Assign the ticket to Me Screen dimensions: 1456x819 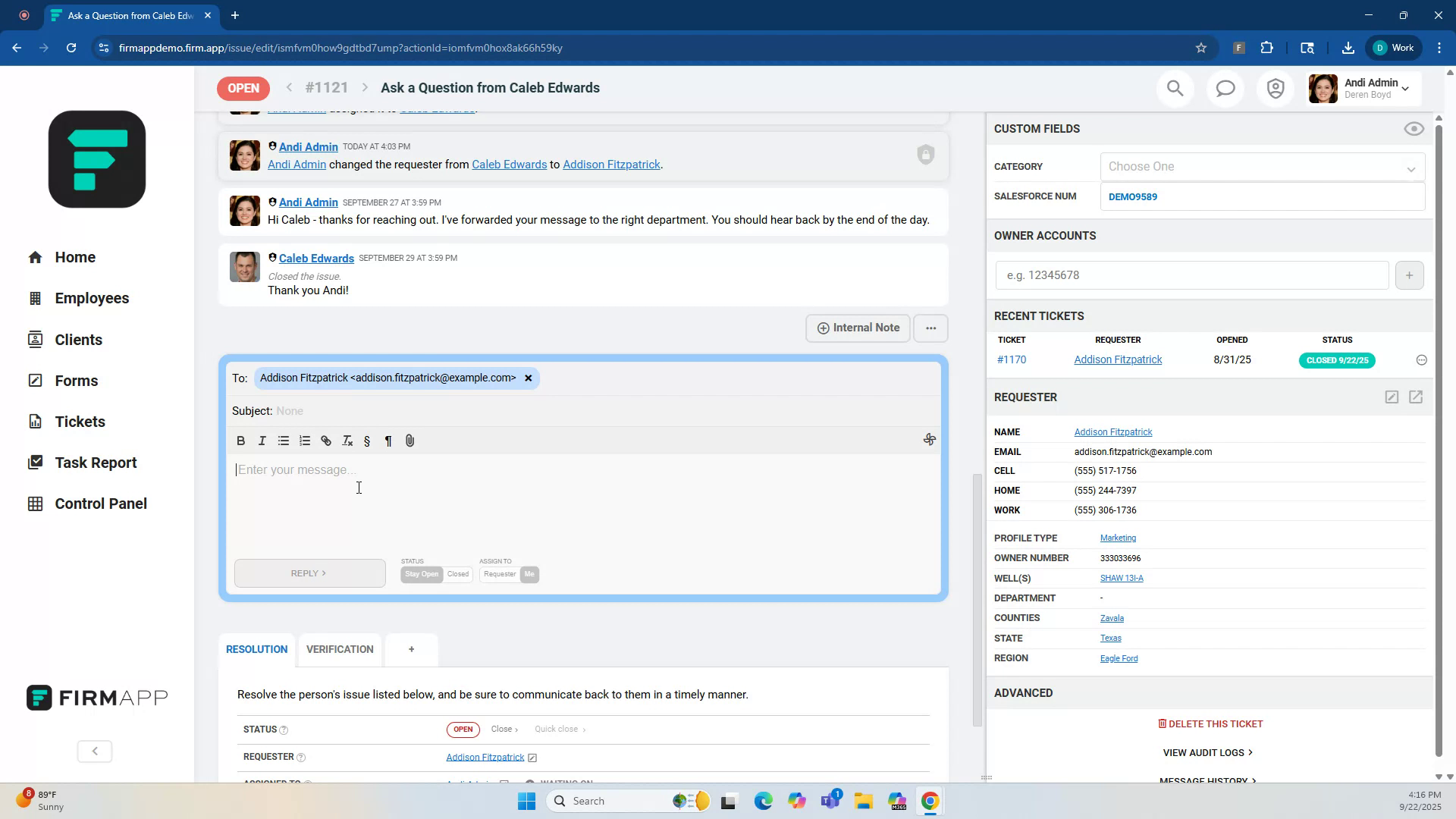click(529, 574)
